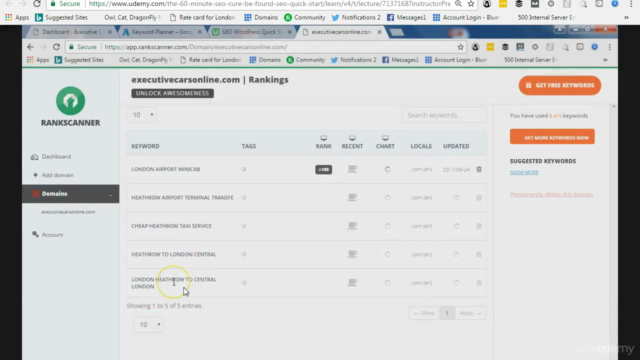The width and height of the screenshot is (640, 360).
Task: Edit tags for Heathrow Airport Terminal Transfe
Action: click(x=244, y=198)
